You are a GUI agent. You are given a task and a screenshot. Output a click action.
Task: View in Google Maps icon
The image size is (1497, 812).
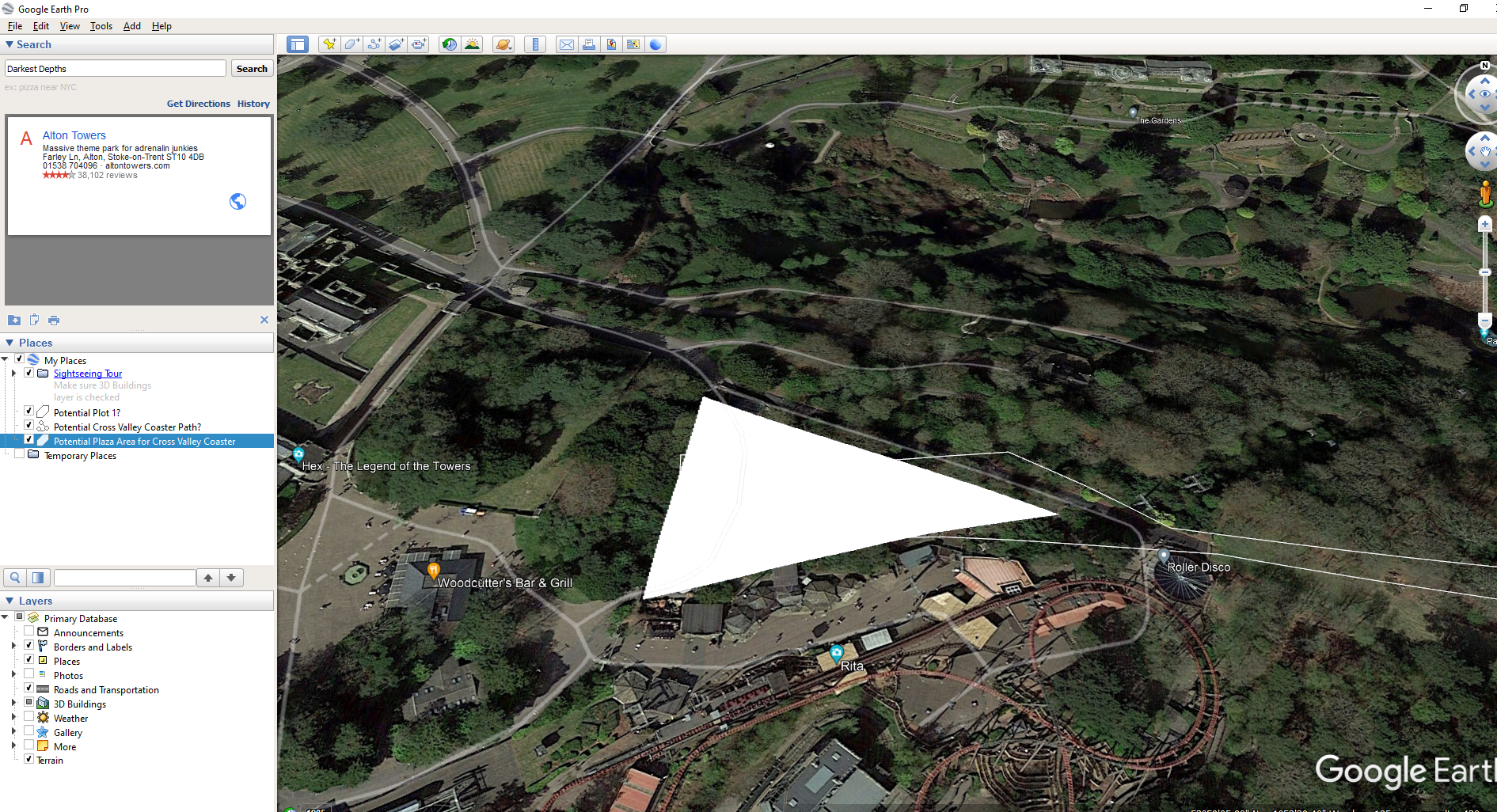pos(633,44)
